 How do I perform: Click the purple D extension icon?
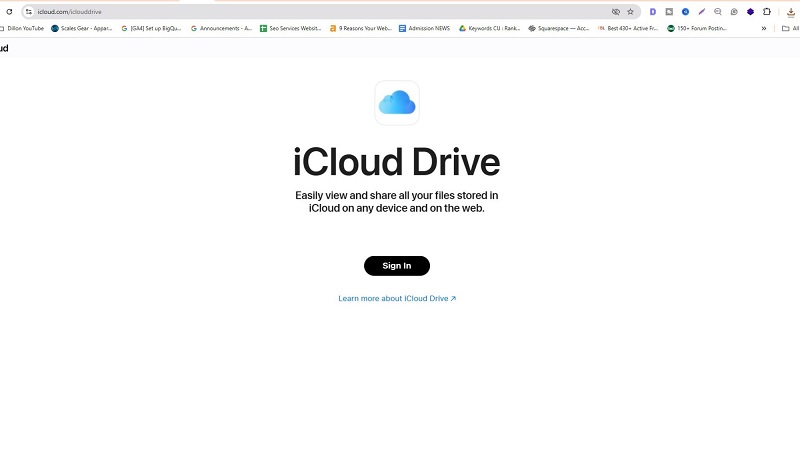653,12
